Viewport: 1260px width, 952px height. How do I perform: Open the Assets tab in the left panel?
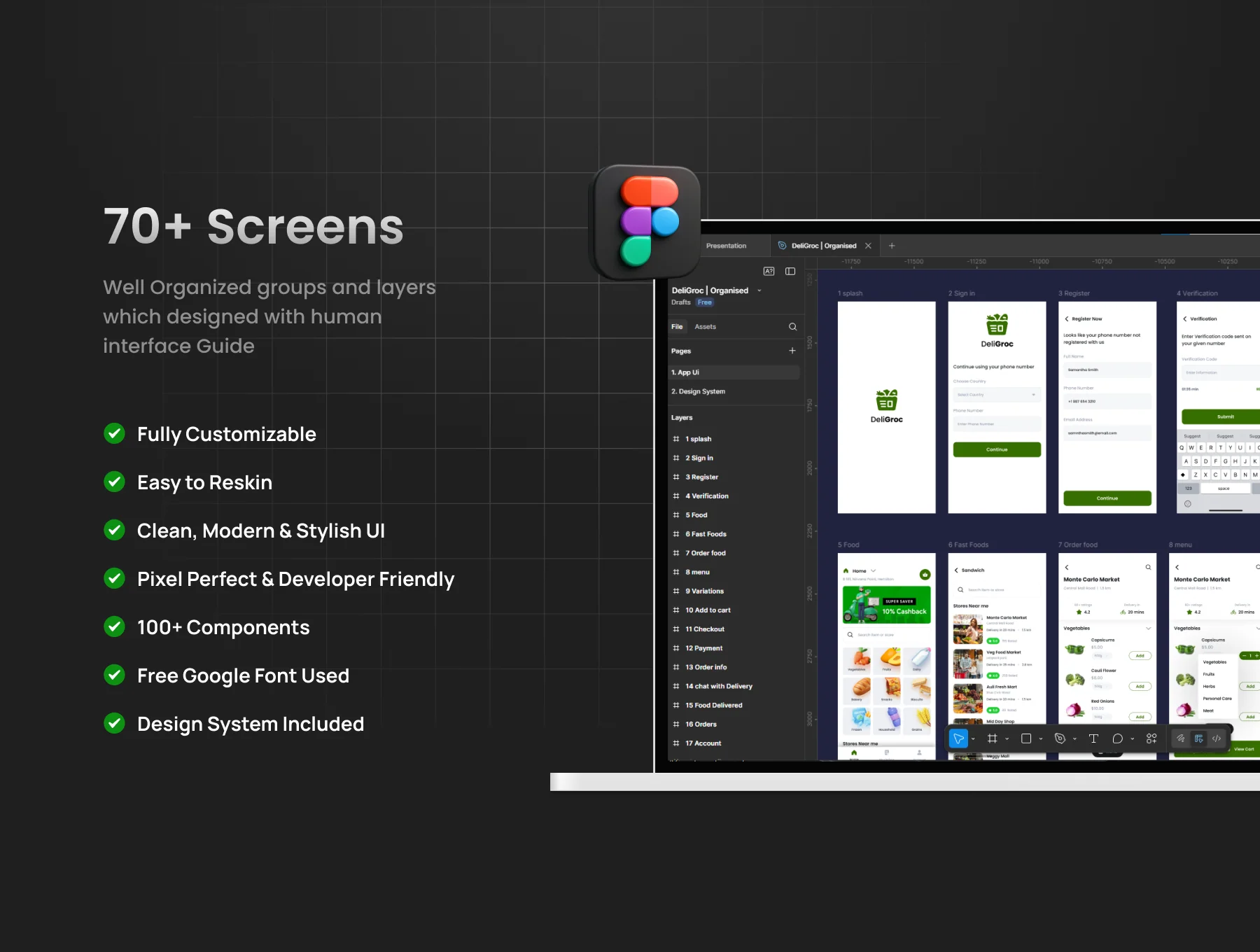tap(705, 327)
